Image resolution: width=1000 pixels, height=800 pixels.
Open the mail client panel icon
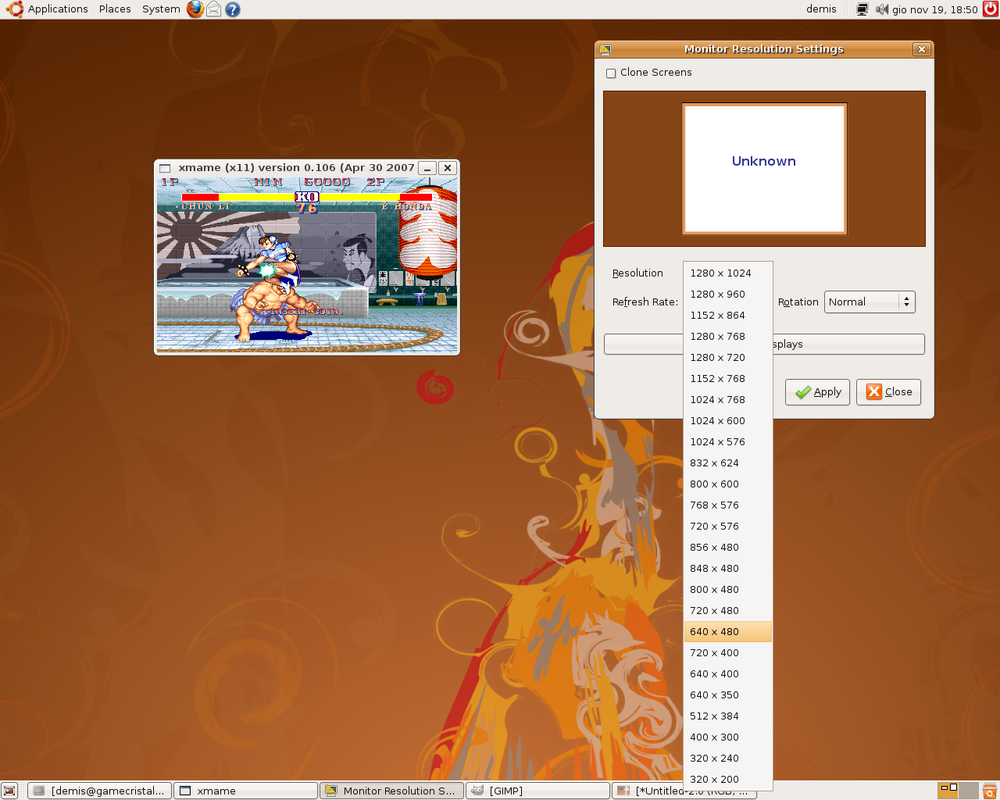(214, 9)
